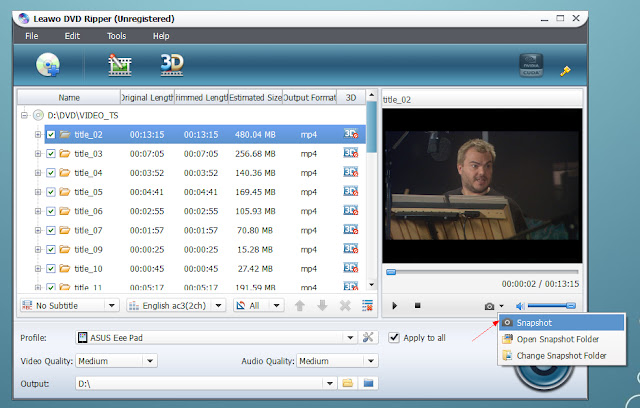Open the File menu
The image size is (640, 408).
31,36
